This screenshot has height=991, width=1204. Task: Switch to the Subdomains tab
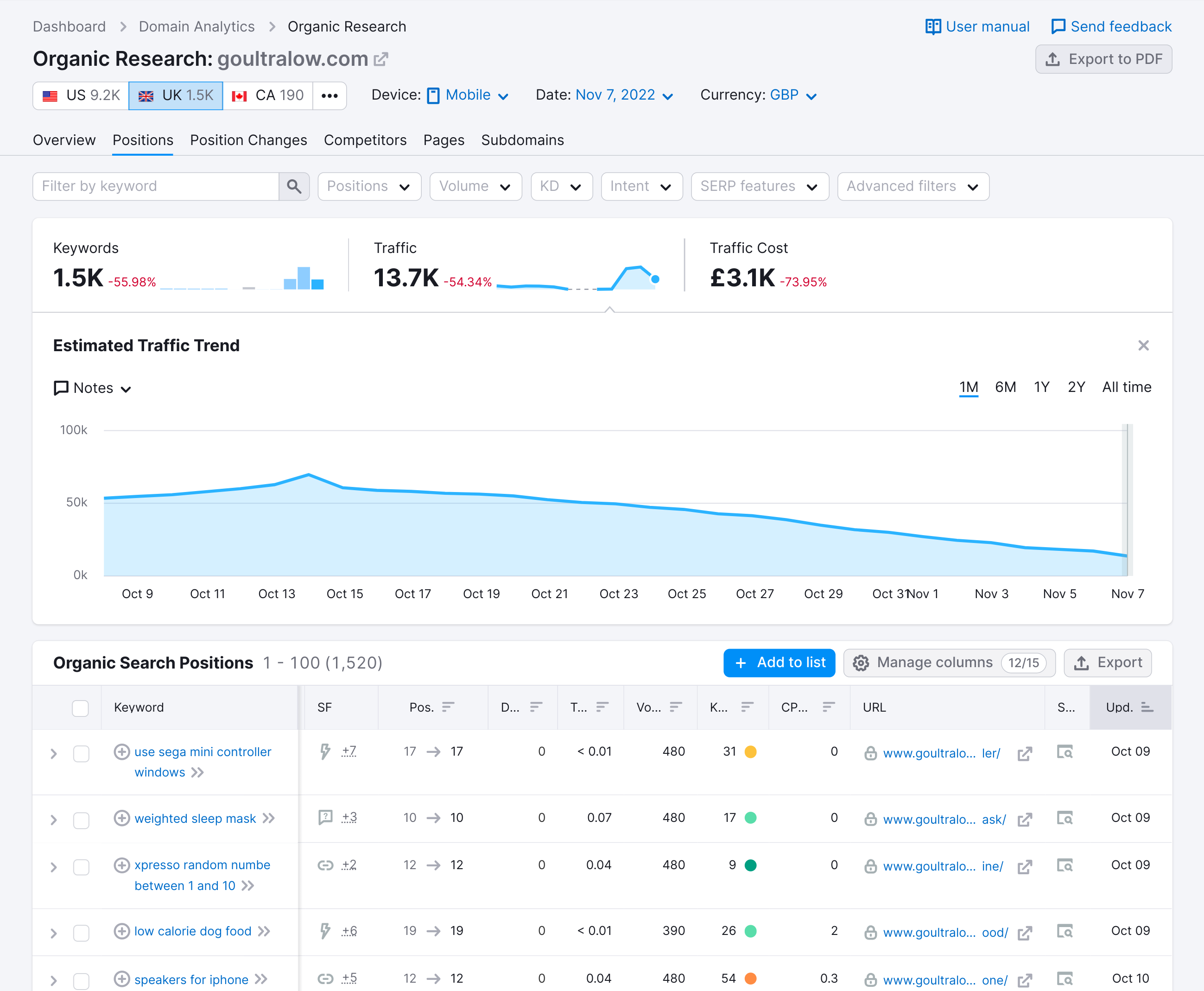[522, 140]
